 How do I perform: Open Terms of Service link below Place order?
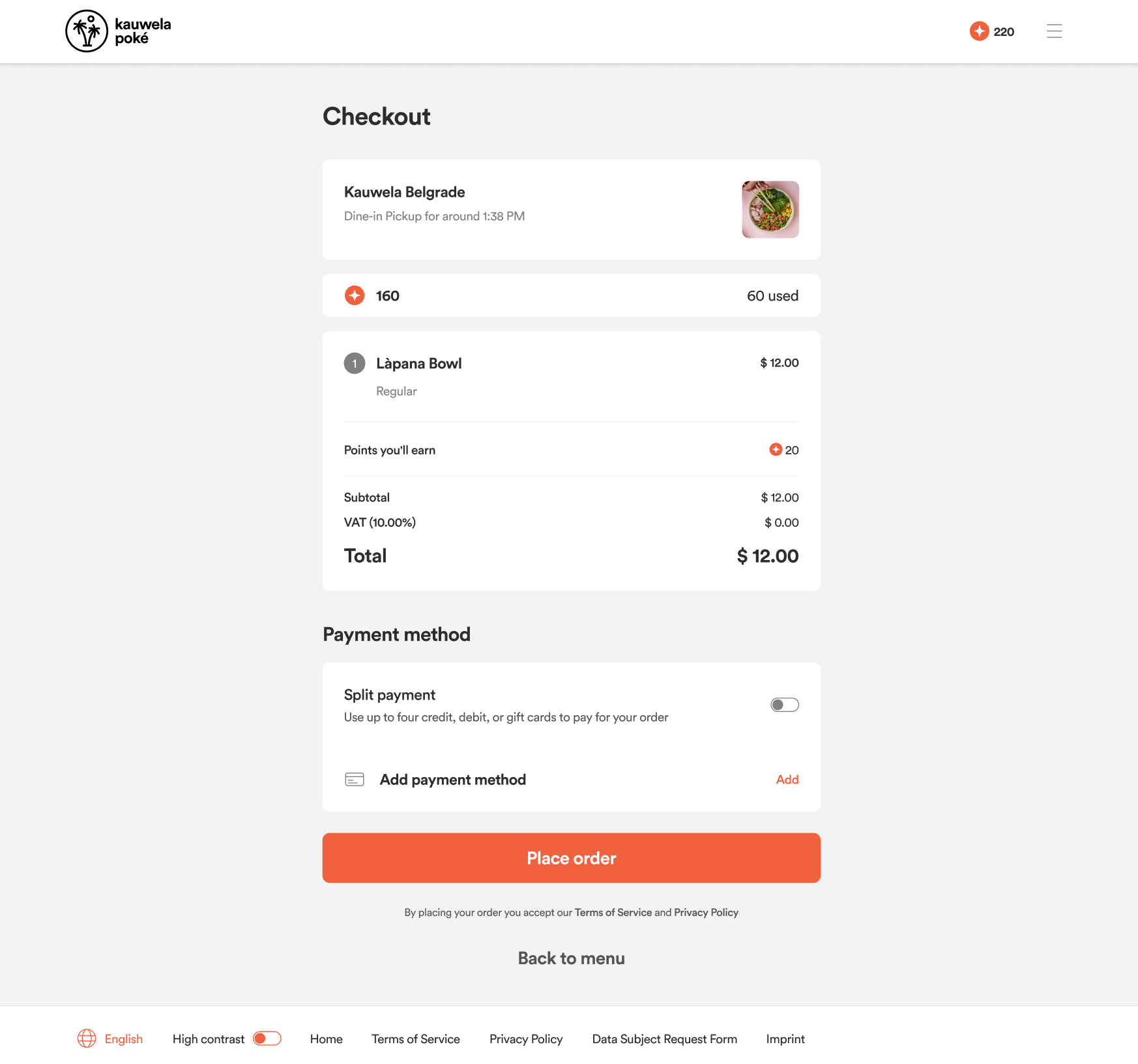pos(613,912)
